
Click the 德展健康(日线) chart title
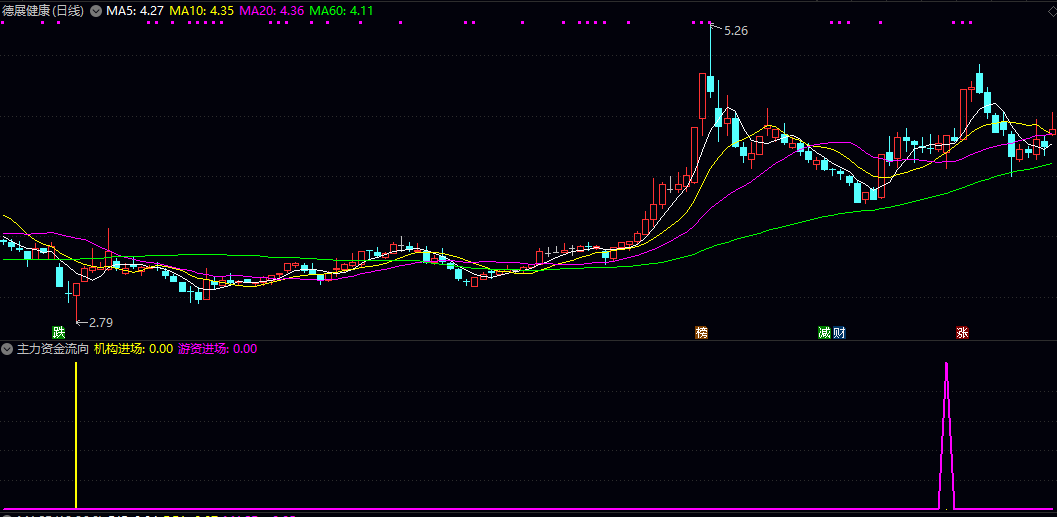pyautogui.click(x=43, y=10)
